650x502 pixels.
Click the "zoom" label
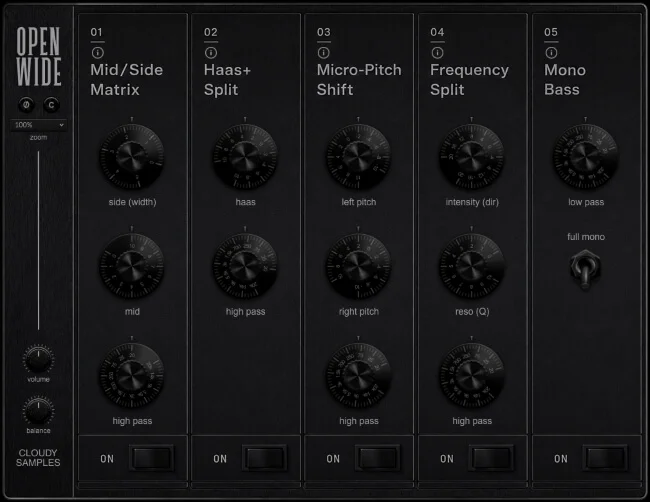[38, 137]
